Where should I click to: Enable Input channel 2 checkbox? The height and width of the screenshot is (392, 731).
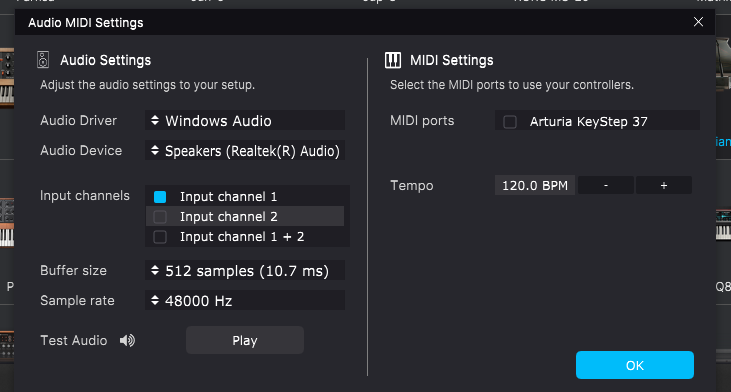pyautogui.click(x=160, y=217)
